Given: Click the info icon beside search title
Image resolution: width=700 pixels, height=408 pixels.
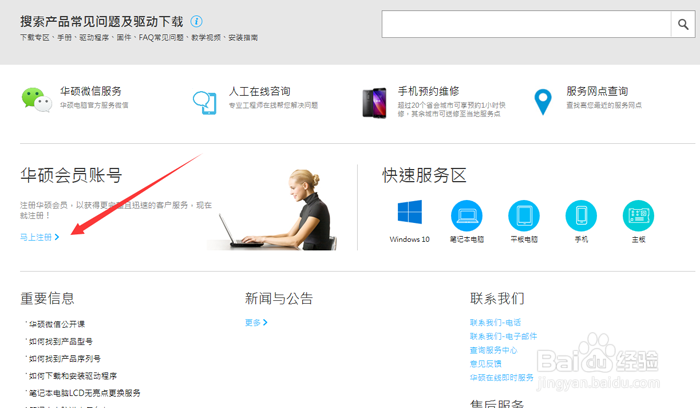Looking at the screenshot, I should [x=196, y=21].
